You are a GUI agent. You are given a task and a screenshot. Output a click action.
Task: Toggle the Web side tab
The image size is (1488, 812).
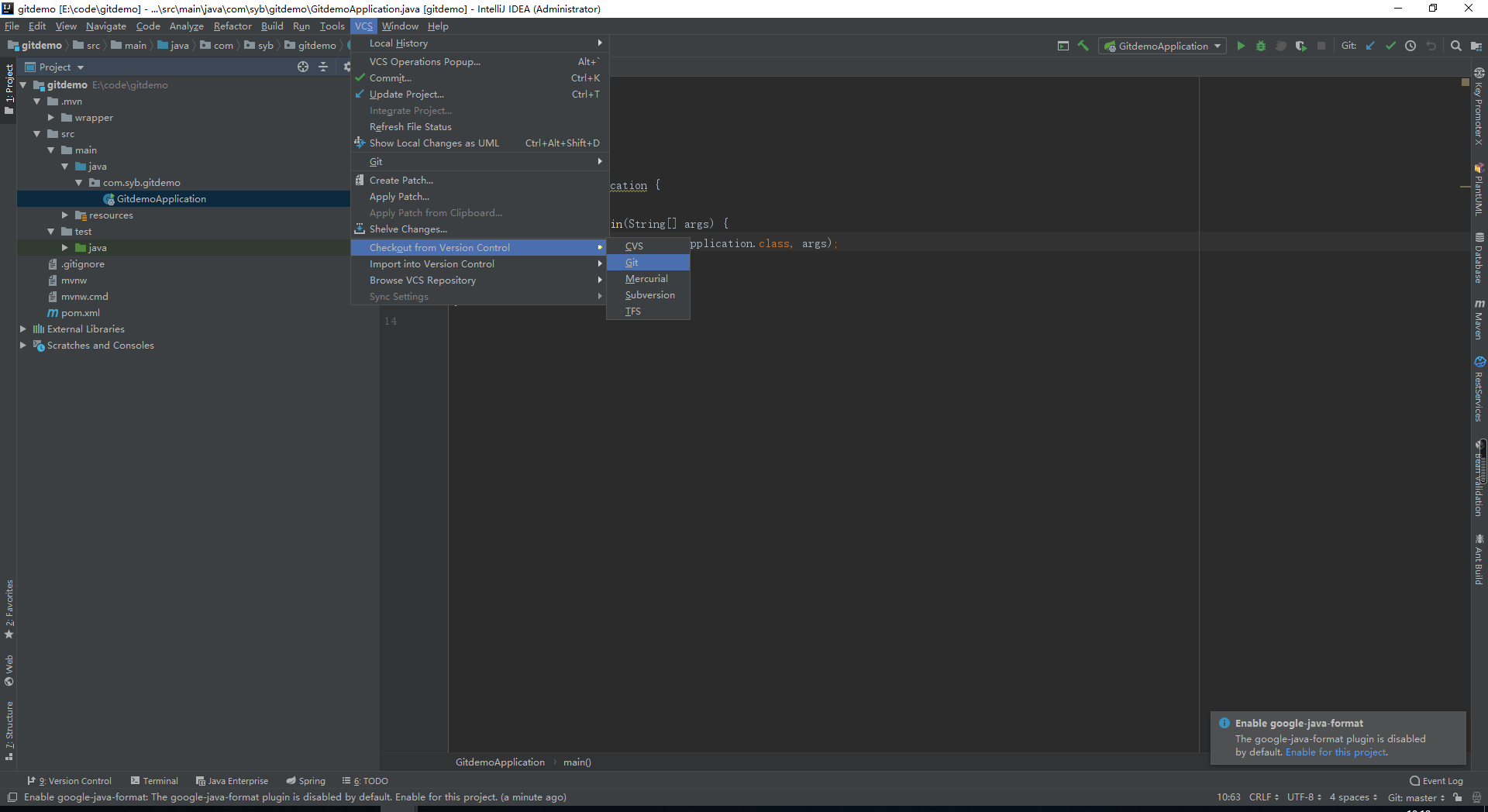click(9, 671)
